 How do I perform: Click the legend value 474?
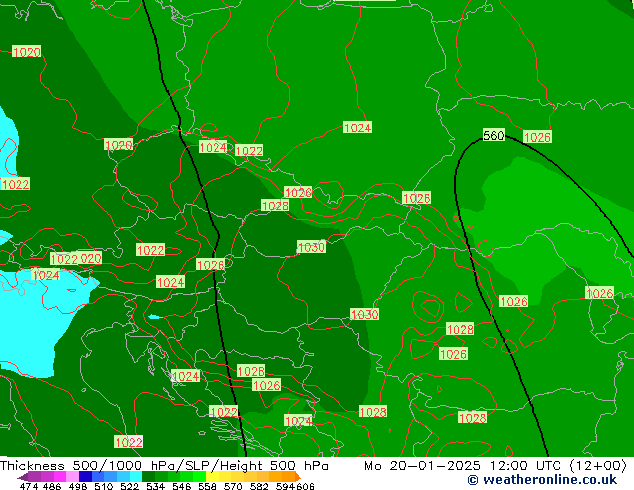click(x=29, y=486)
